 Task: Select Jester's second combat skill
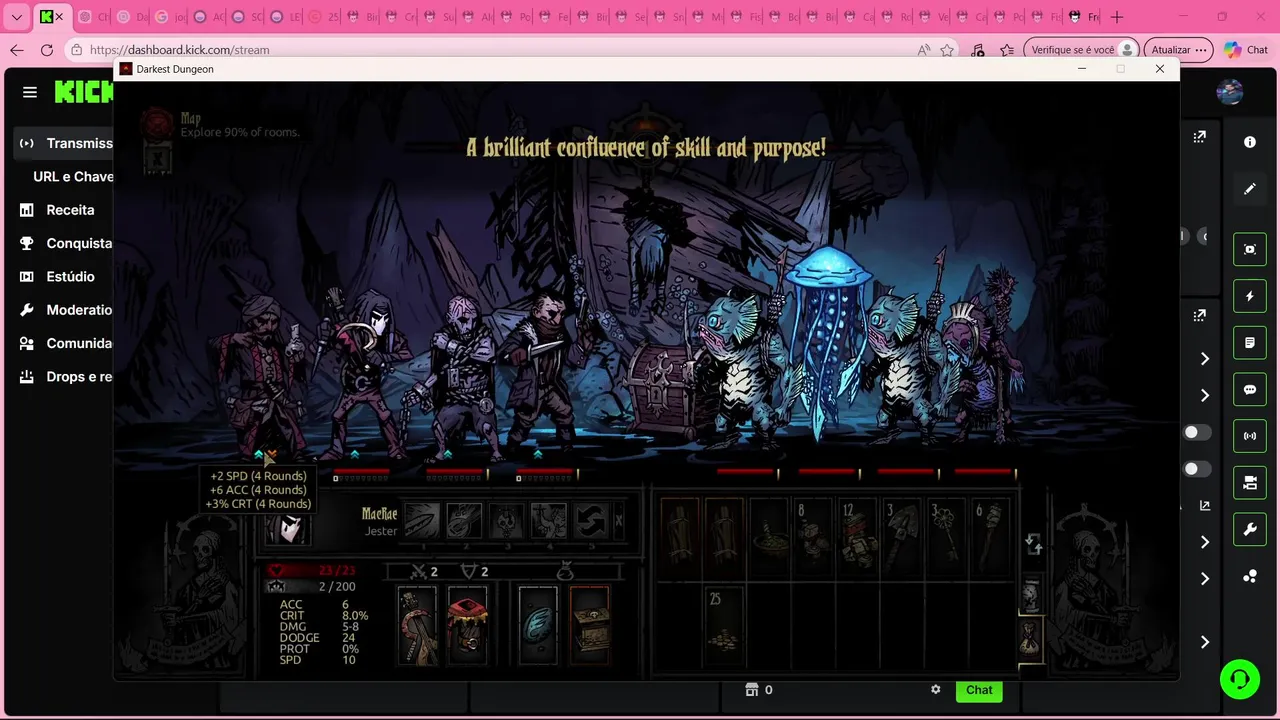(x=464, y=521)
